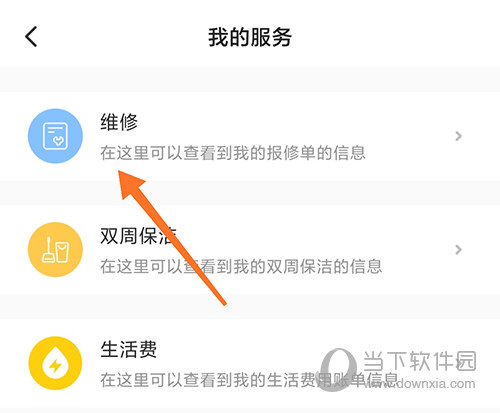Viewport: 500px width, 413px height.
Task: Click the 维修 description about 报修单的信息
Action: 233,153
